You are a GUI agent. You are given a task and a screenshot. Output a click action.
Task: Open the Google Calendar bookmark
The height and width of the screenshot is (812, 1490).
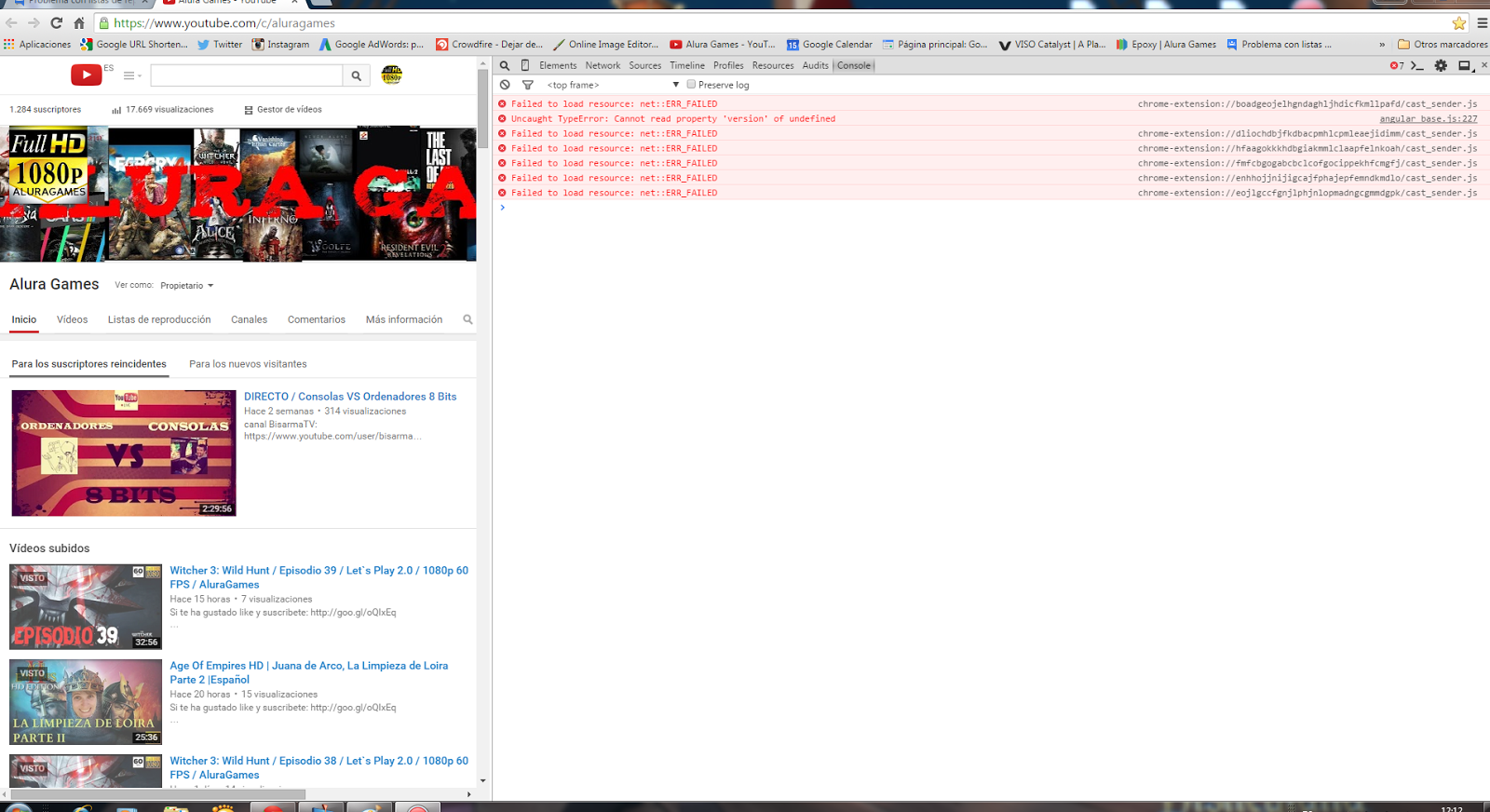pos(830,44)
